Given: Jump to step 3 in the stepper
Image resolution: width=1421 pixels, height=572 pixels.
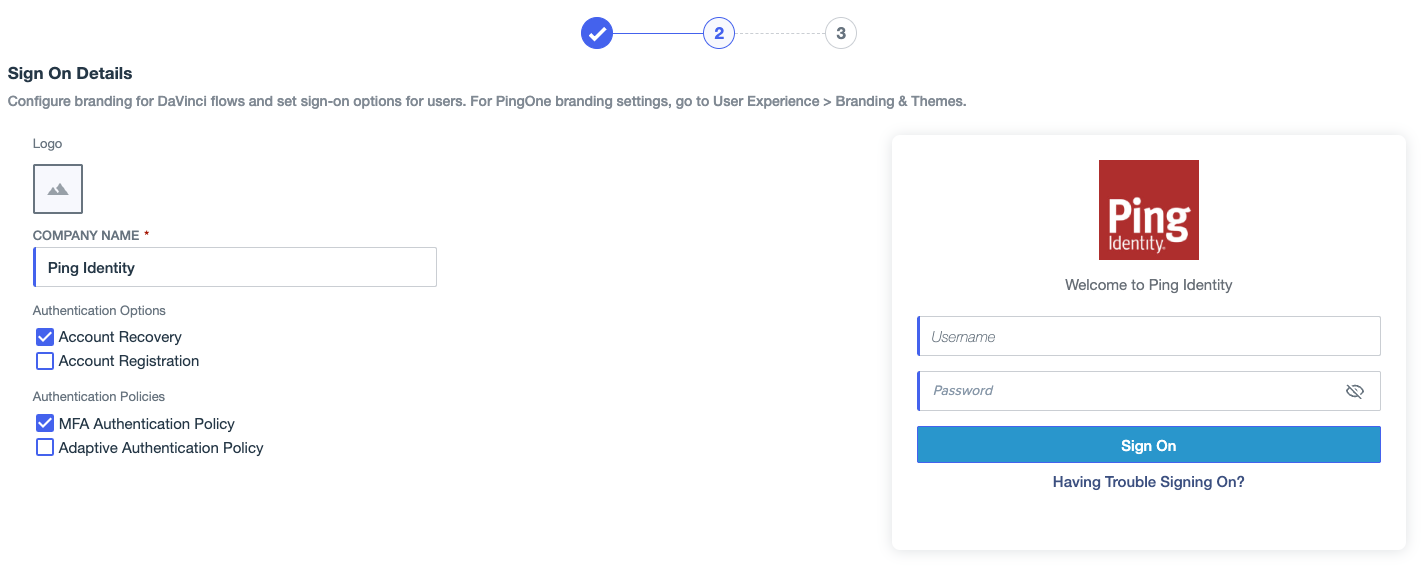Looking at the screenshot, I should point(841,33).
